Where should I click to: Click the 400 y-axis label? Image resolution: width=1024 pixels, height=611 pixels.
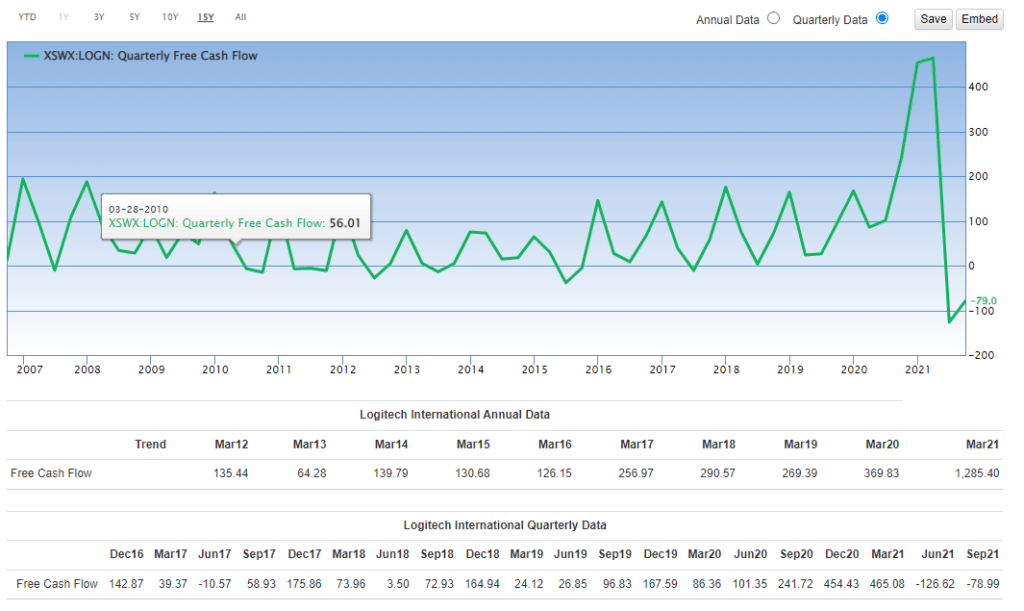(978, 87)
